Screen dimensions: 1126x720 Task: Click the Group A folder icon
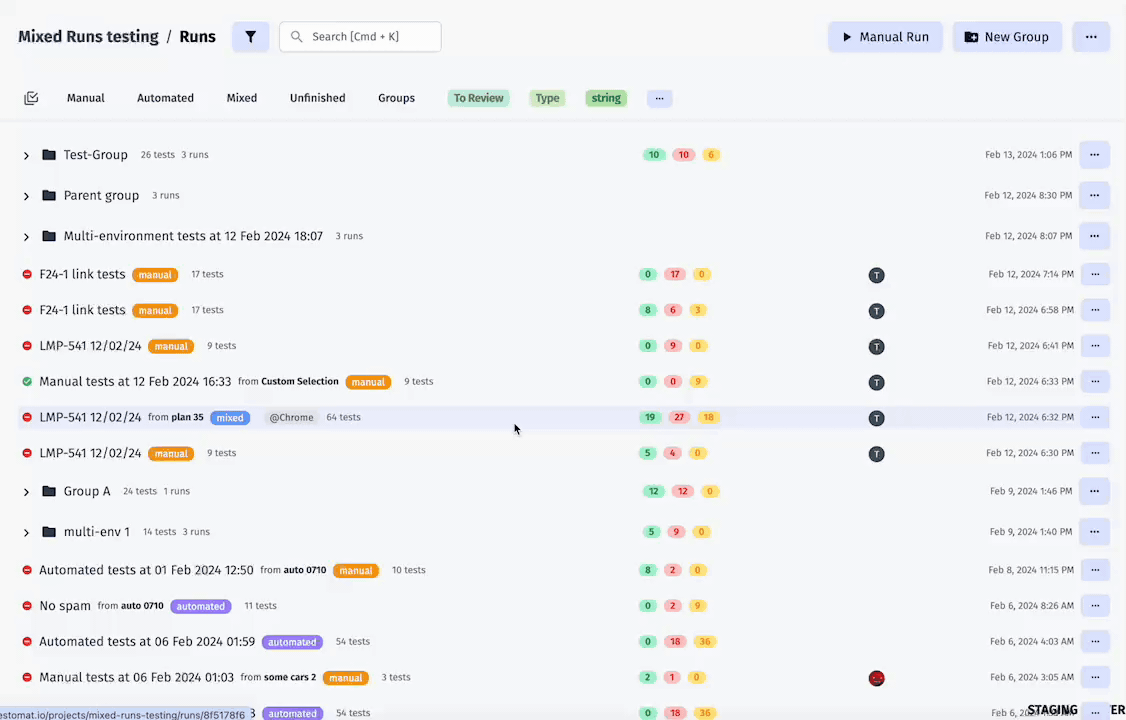pos(49,491)
